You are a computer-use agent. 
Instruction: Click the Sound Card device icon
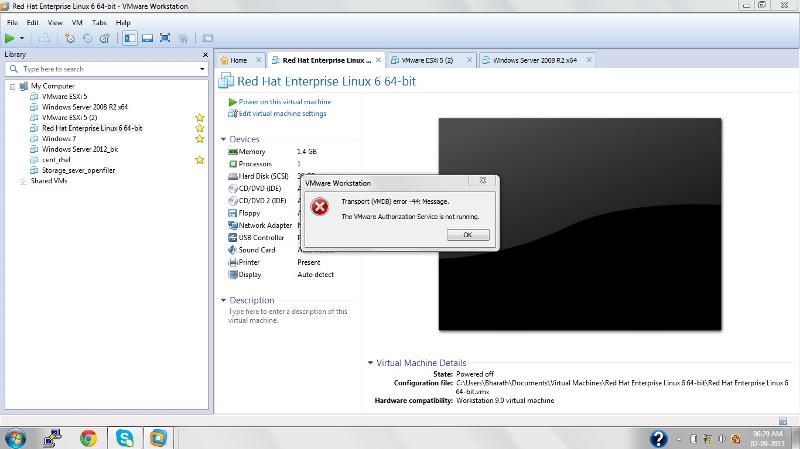[x=233, y=250]
